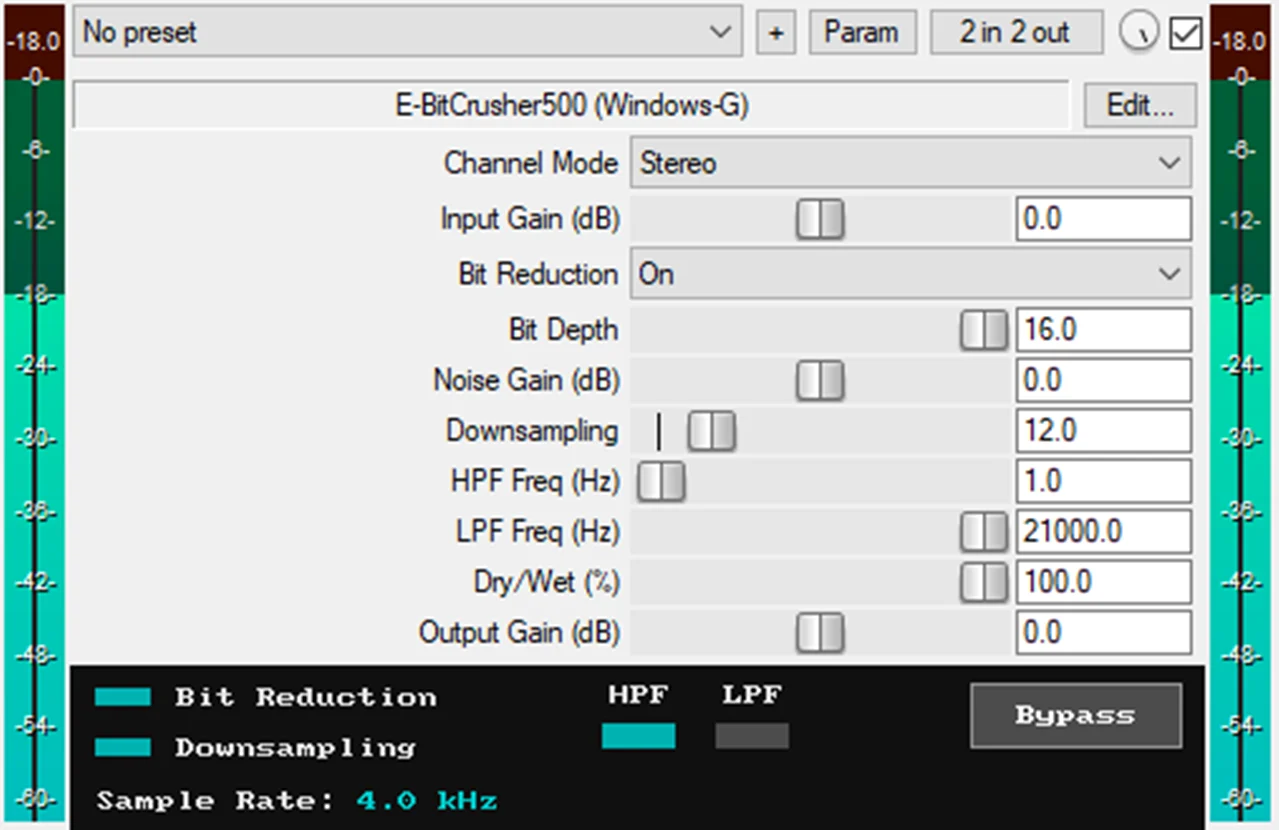Click the HPF Freq value field
This screenshot has width=1279, height=830.
[1104, 482]
